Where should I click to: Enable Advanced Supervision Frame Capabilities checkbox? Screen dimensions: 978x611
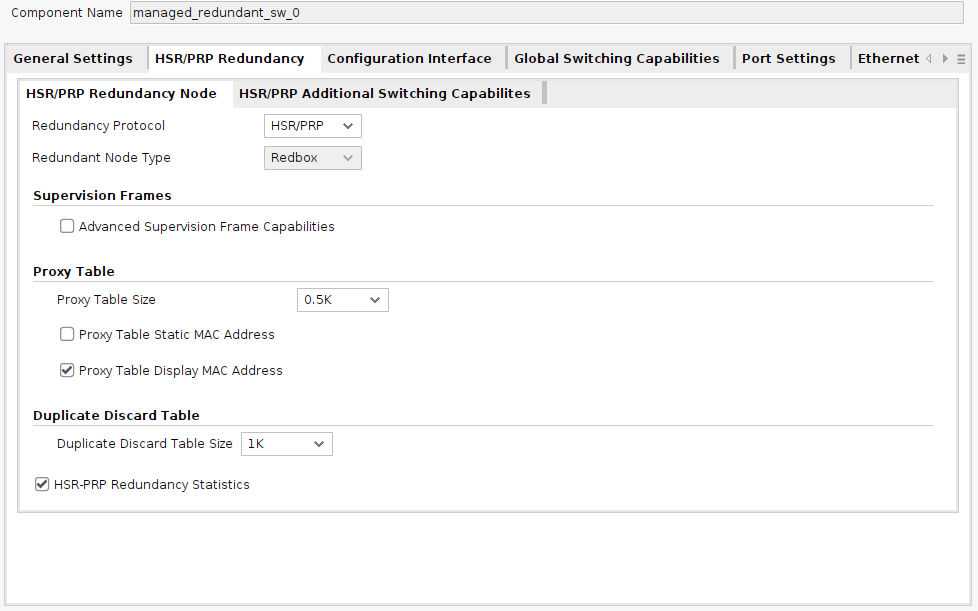point(67,226)
